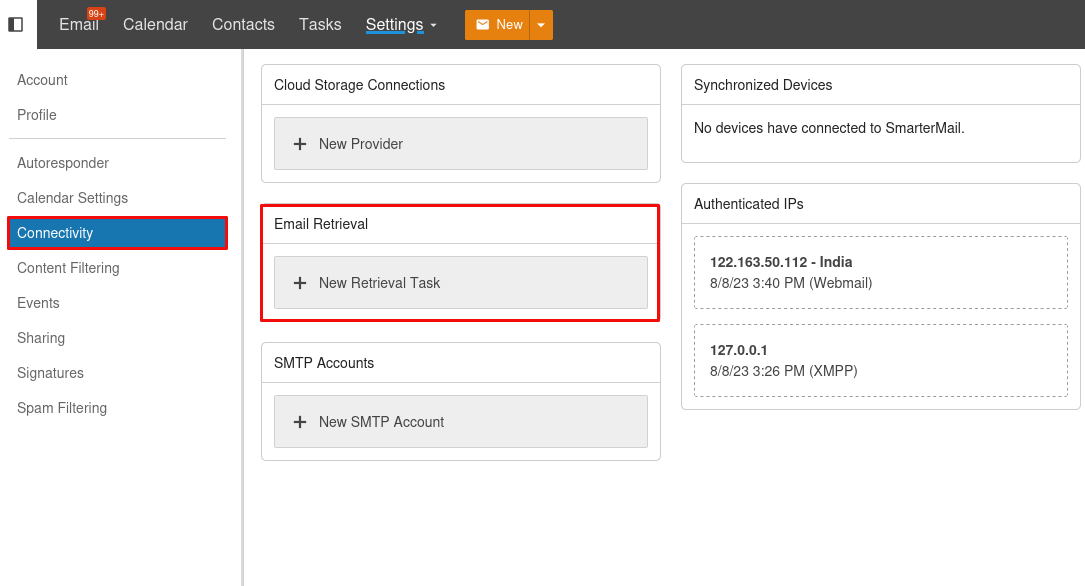Open Content Filtering settings

[68, 268]
